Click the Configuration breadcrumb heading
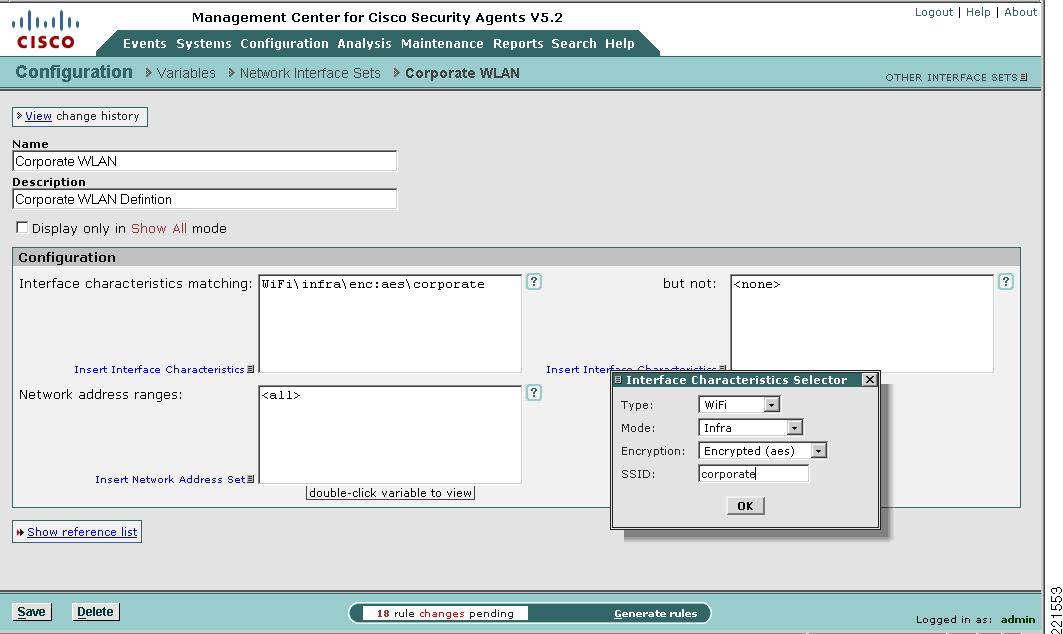Image resolution: width=1063 pixels, height=634 pixels. point(74,72)
